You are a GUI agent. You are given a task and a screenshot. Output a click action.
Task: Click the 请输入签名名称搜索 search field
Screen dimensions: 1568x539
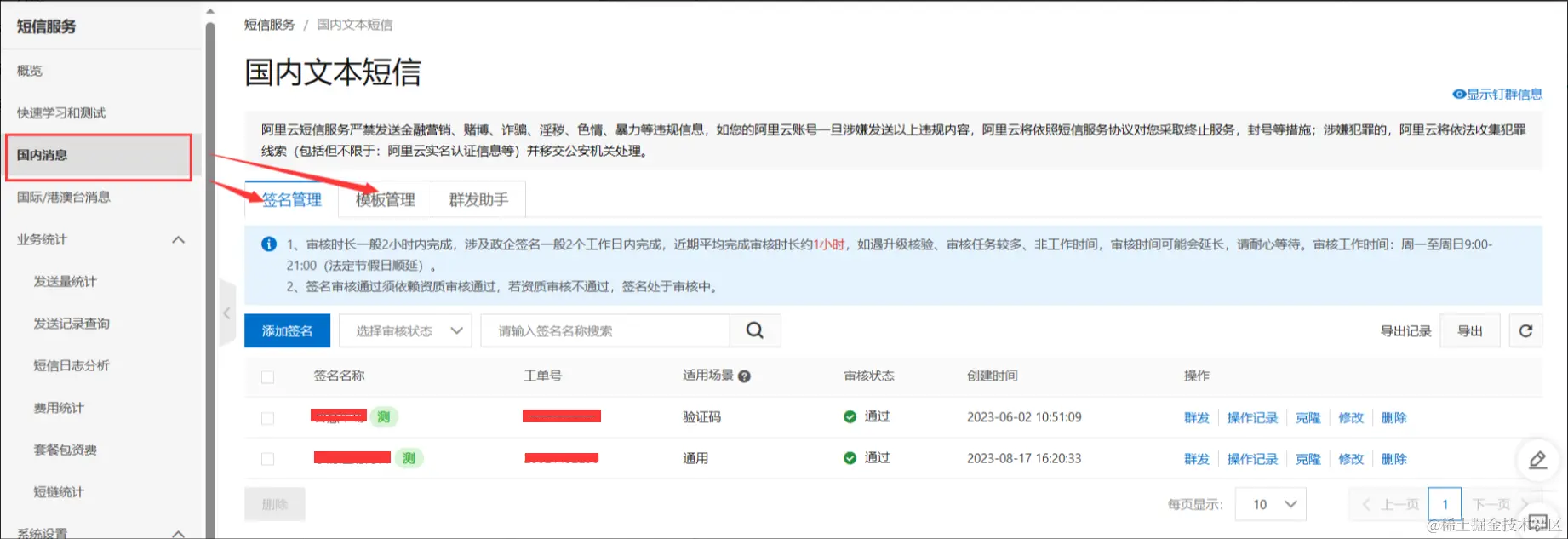pos(605,330)
